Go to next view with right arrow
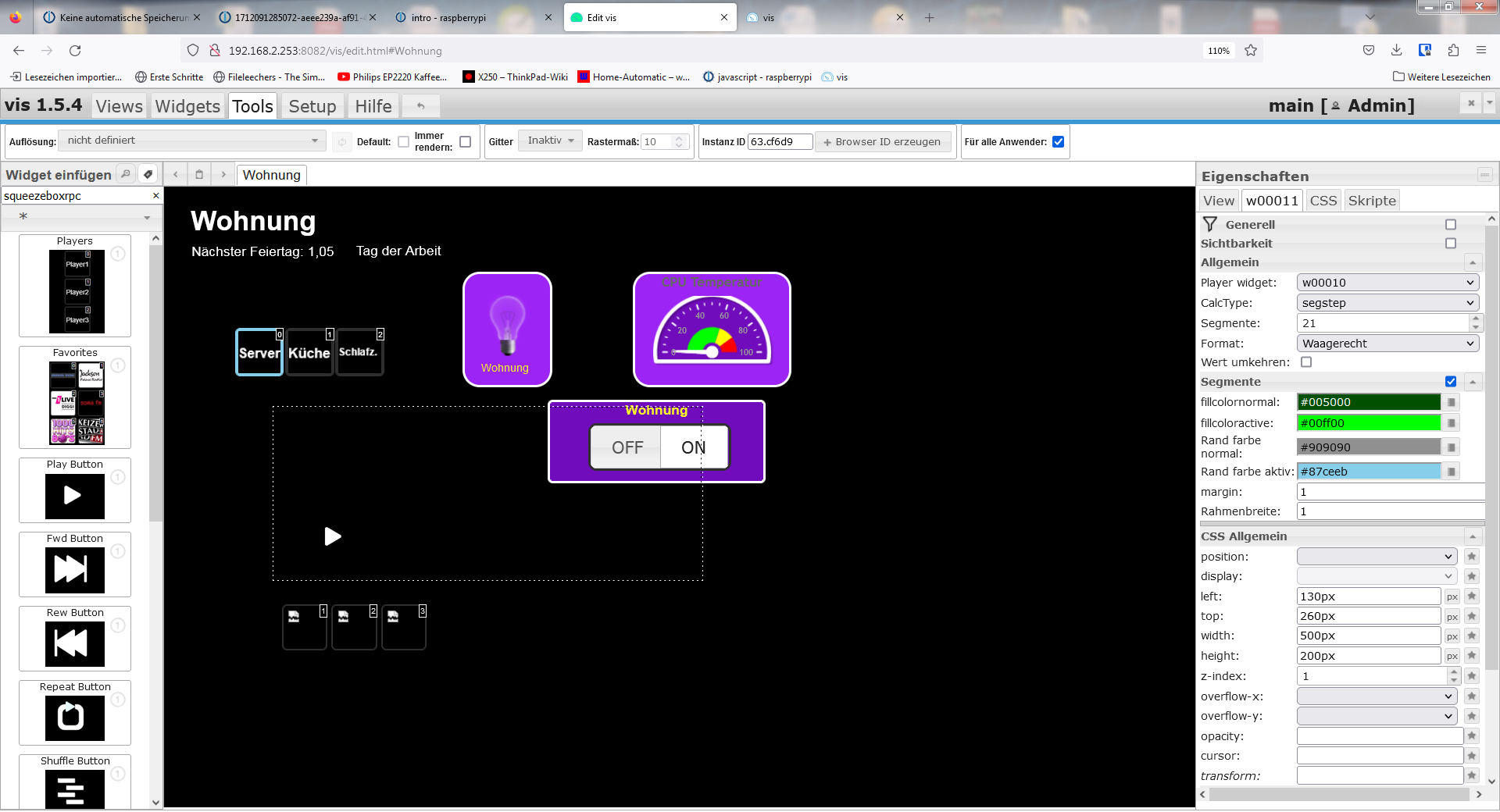1500x812 pixels. [223, 174]
